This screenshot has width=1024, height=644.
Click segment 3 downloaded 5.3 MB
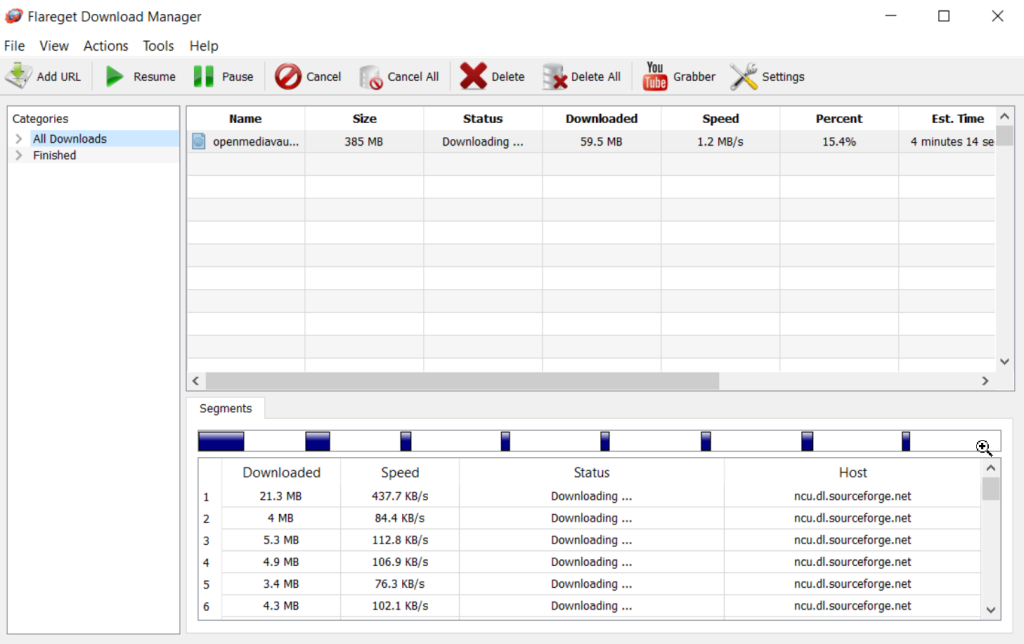pyautogui.click(x=281, y=540)
